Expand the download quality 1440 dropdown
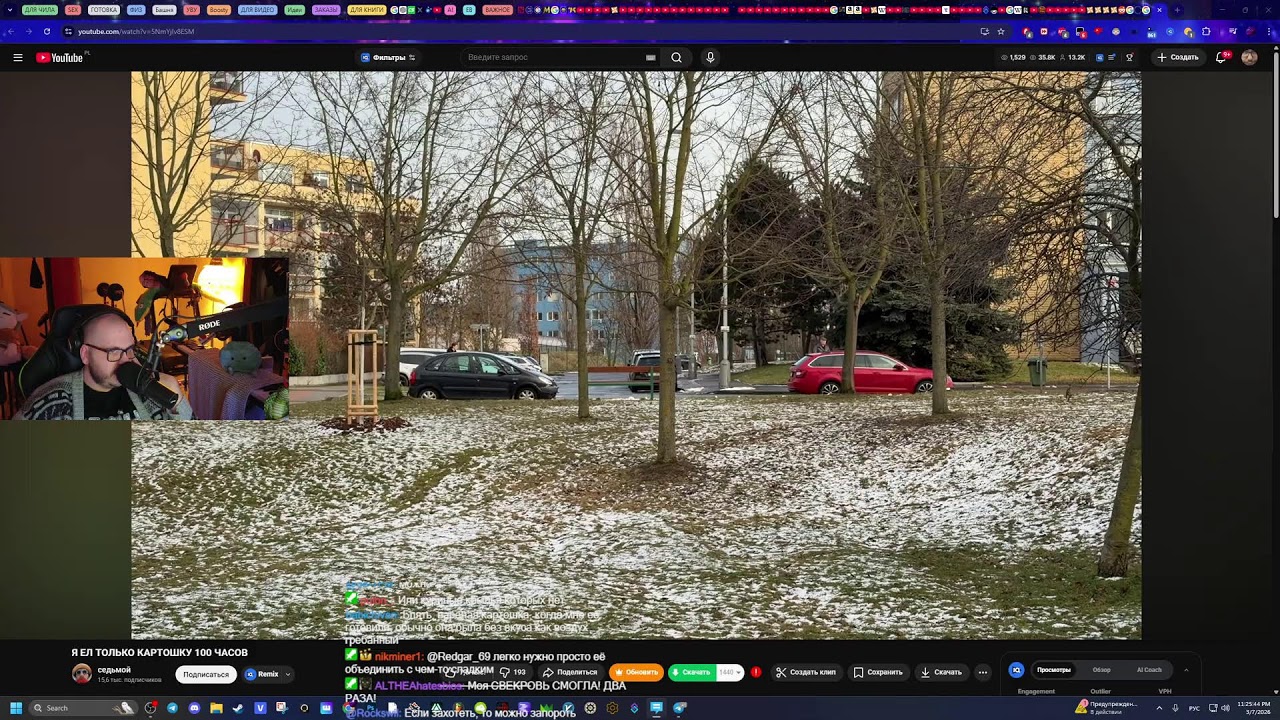This screenshot has width=1280, height=720. 730,672
